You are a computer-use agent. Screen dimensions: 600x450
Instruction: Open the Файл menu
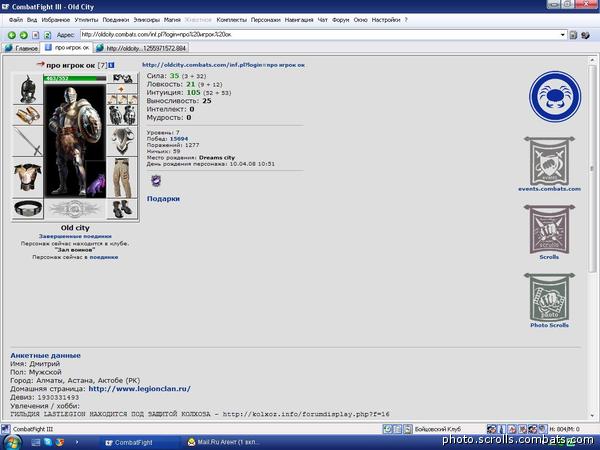[16, 20]
